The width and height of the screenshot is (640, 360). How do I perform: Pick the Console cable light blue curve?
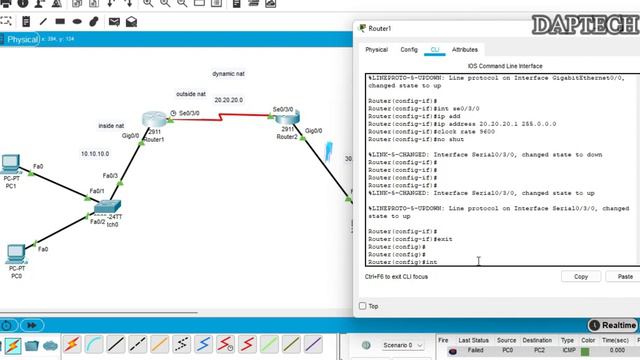coord(94,344)
